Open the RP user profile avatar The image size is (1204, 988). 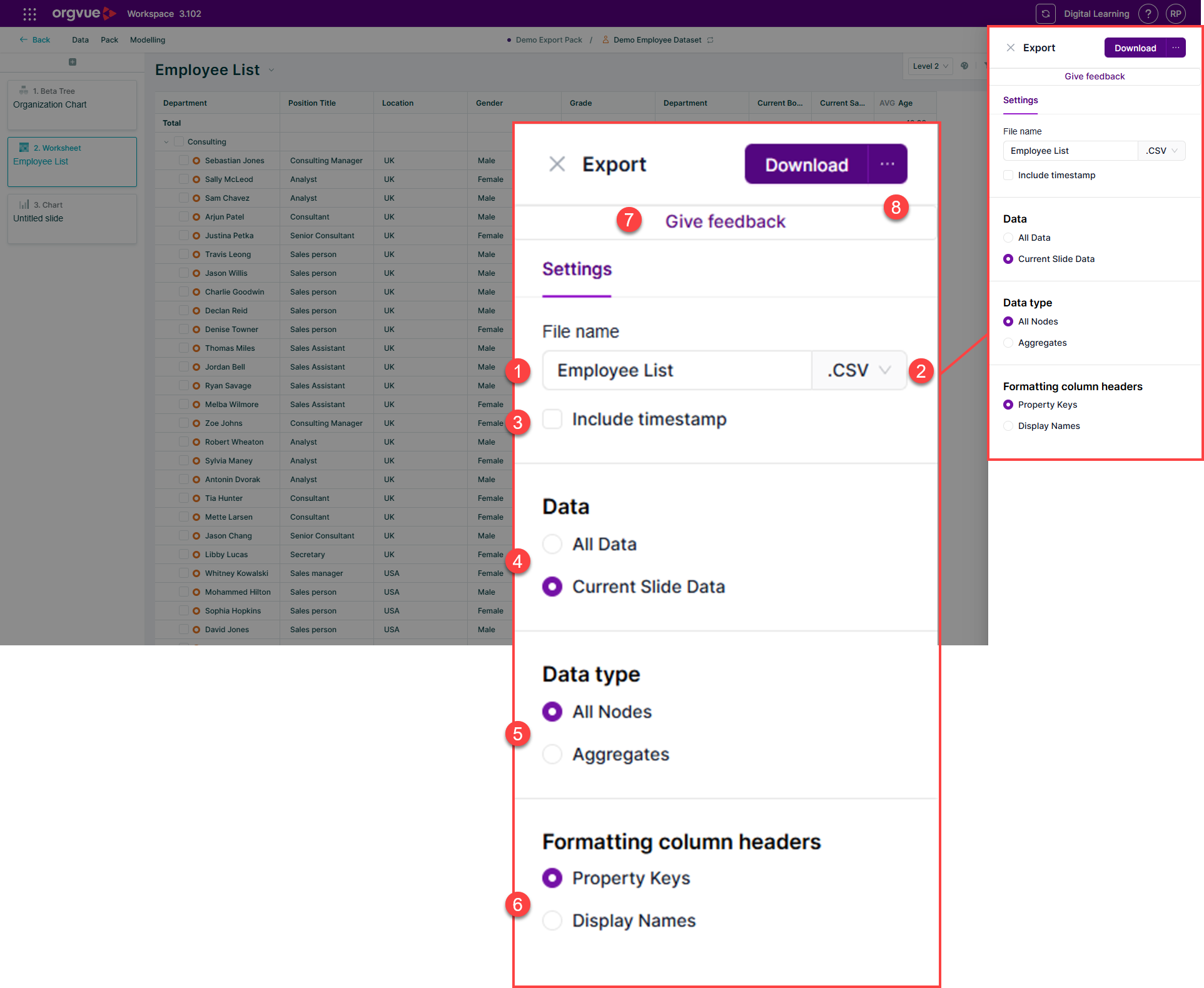[x=1176, y=14]
